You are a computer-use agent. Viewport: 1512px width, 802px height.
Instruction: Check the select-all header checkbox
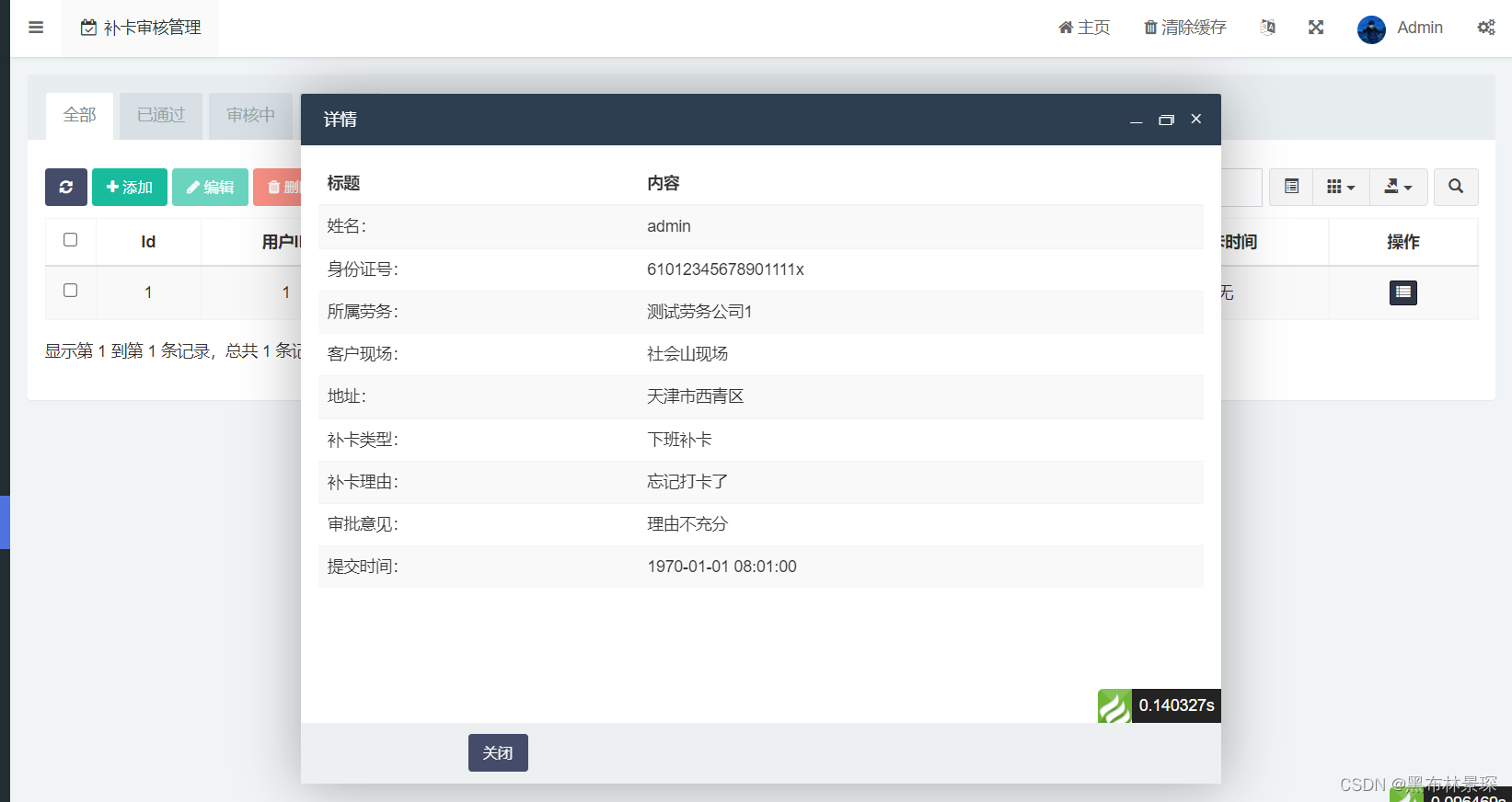tap(70, 240)
